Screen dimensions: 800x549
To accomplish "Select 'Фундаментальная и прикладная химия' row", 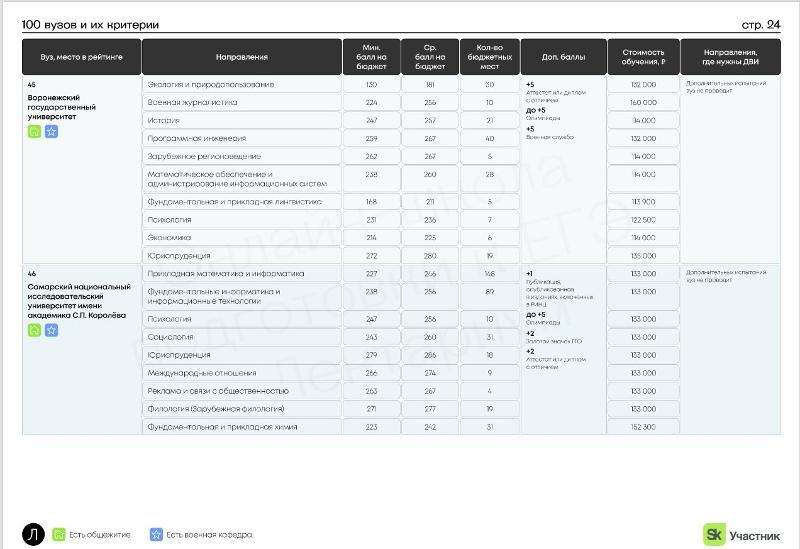I will (x=241, y=427).
